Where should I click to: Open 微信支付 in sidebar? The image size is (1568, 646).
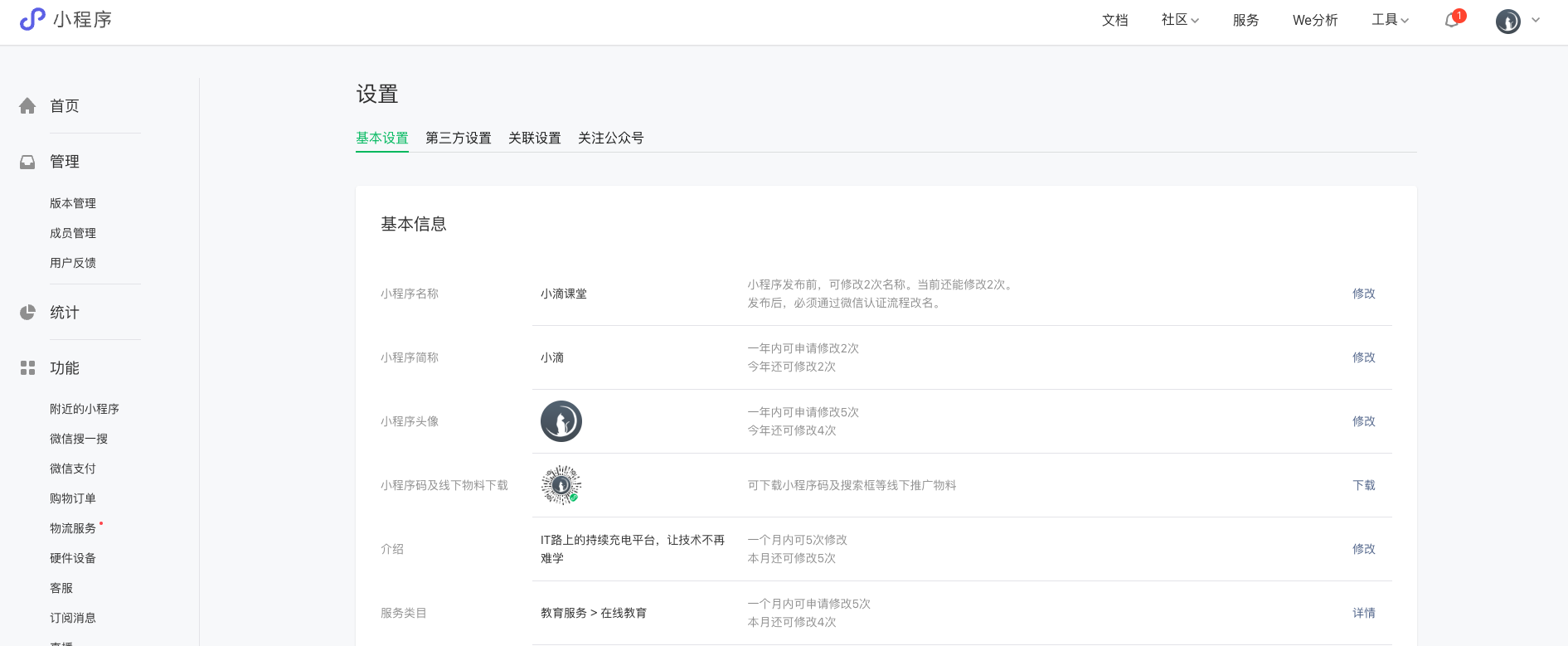(x=73, y=469)
